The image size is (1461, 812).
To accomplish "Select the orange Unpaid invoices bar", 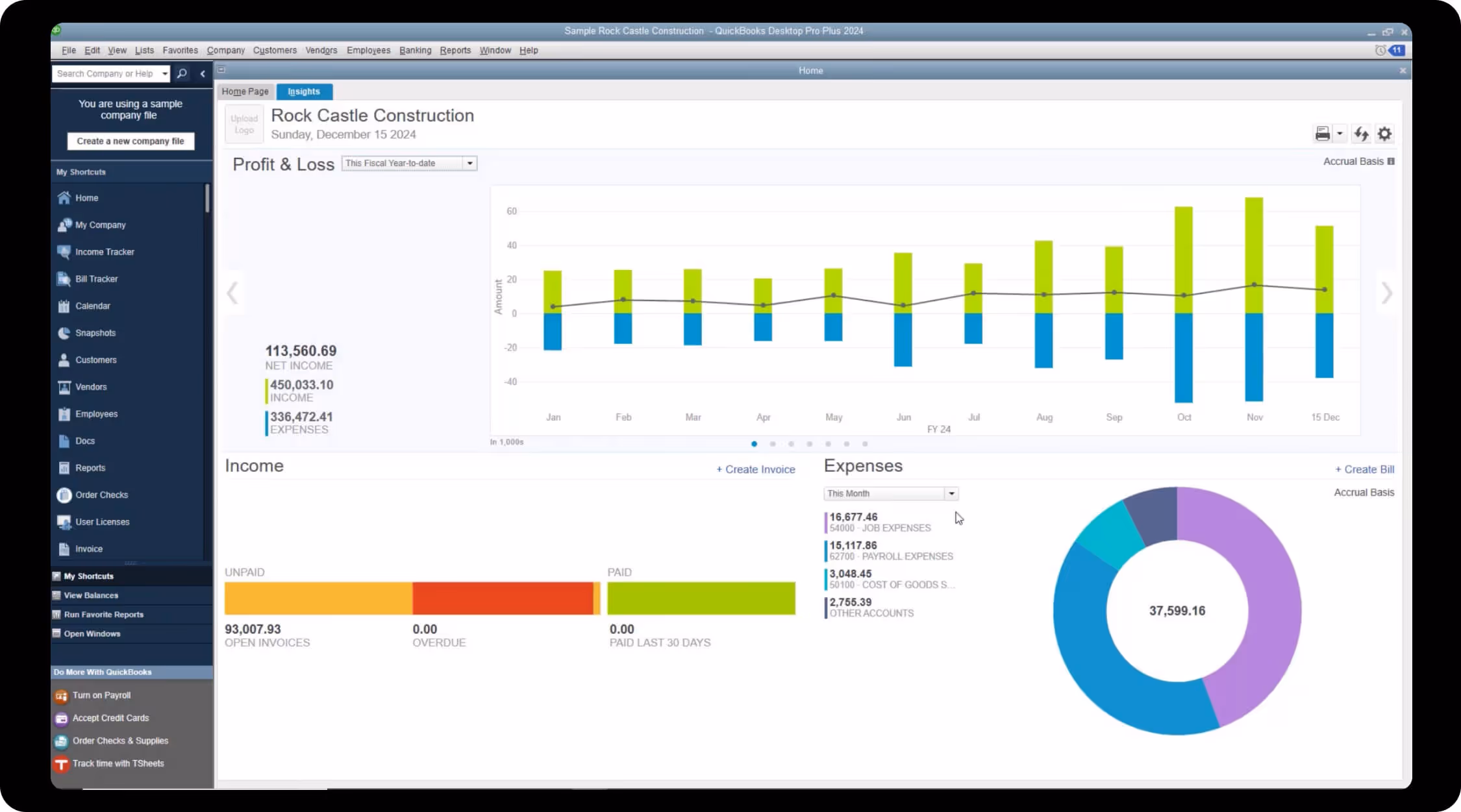I will [x=318, y=598].
